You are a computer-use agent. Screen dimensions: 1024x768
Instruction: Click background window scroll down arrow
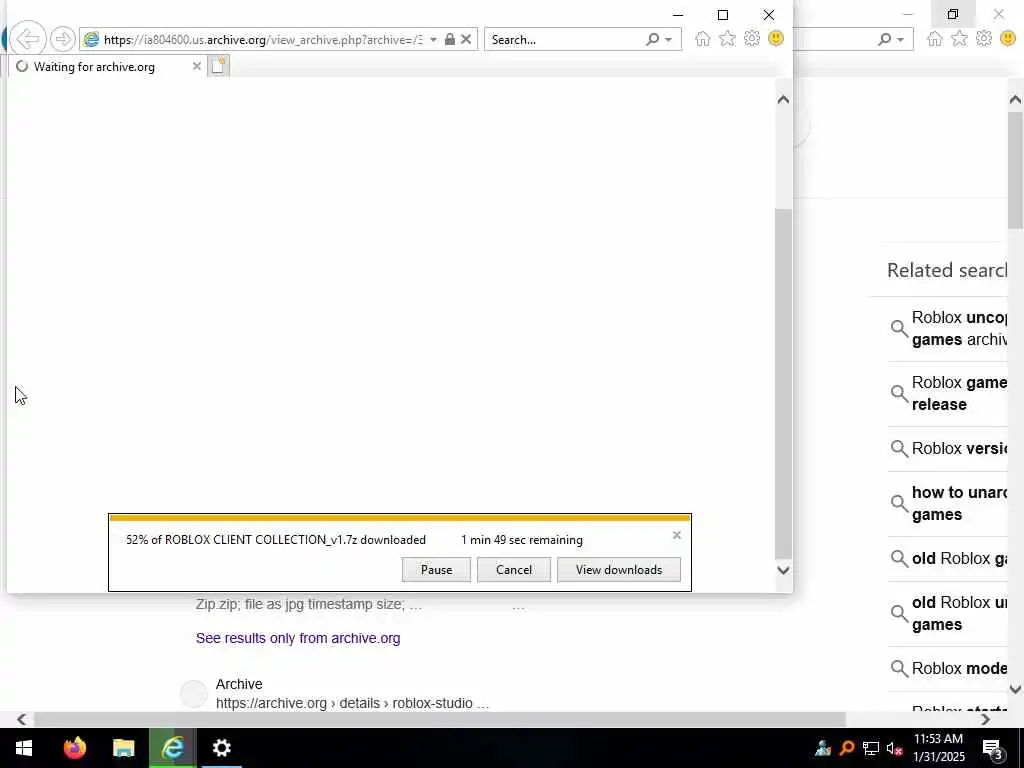[x=1015, y=688]
